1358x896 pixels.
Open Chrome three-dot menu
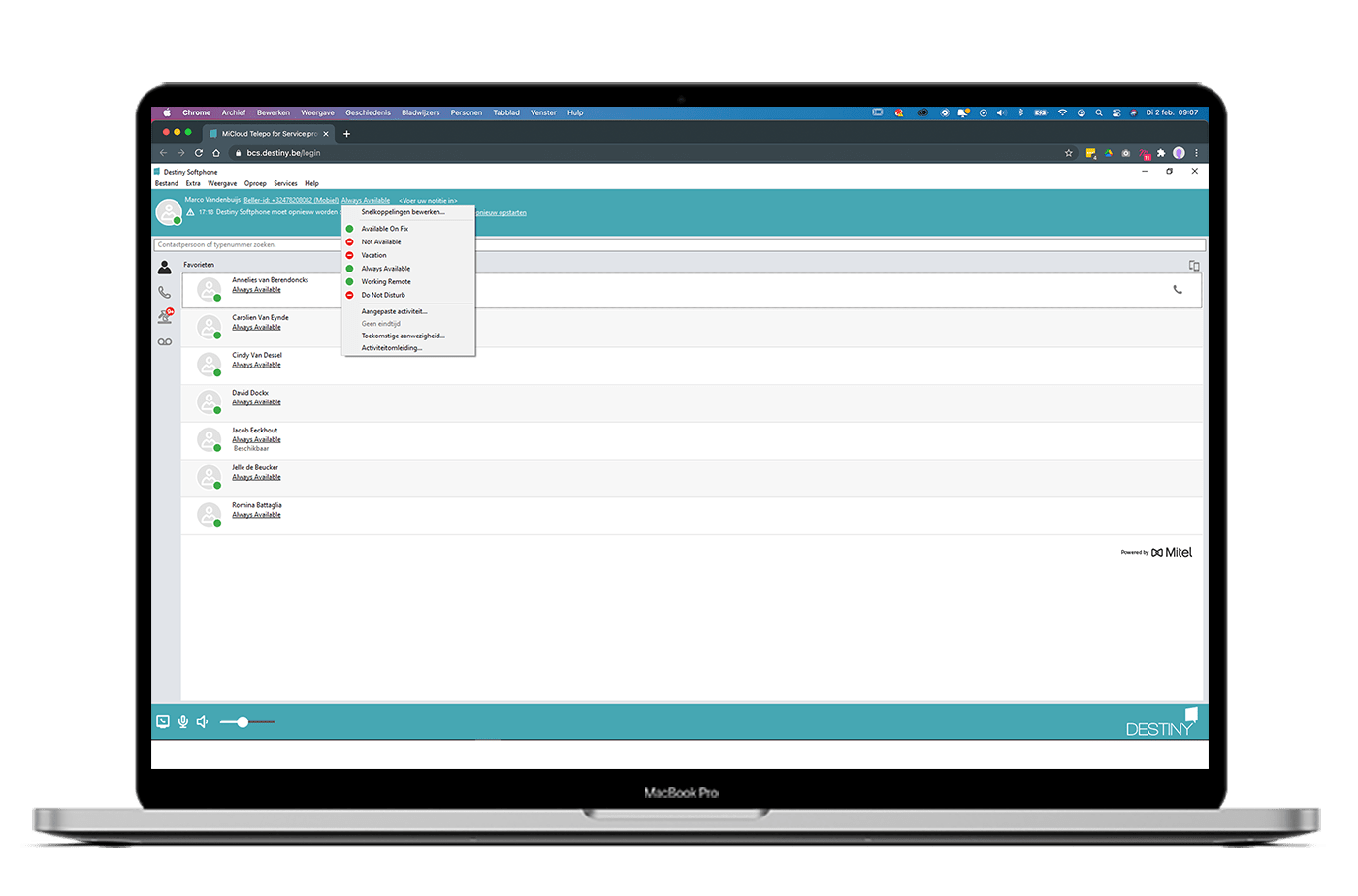pos(1196,153)
